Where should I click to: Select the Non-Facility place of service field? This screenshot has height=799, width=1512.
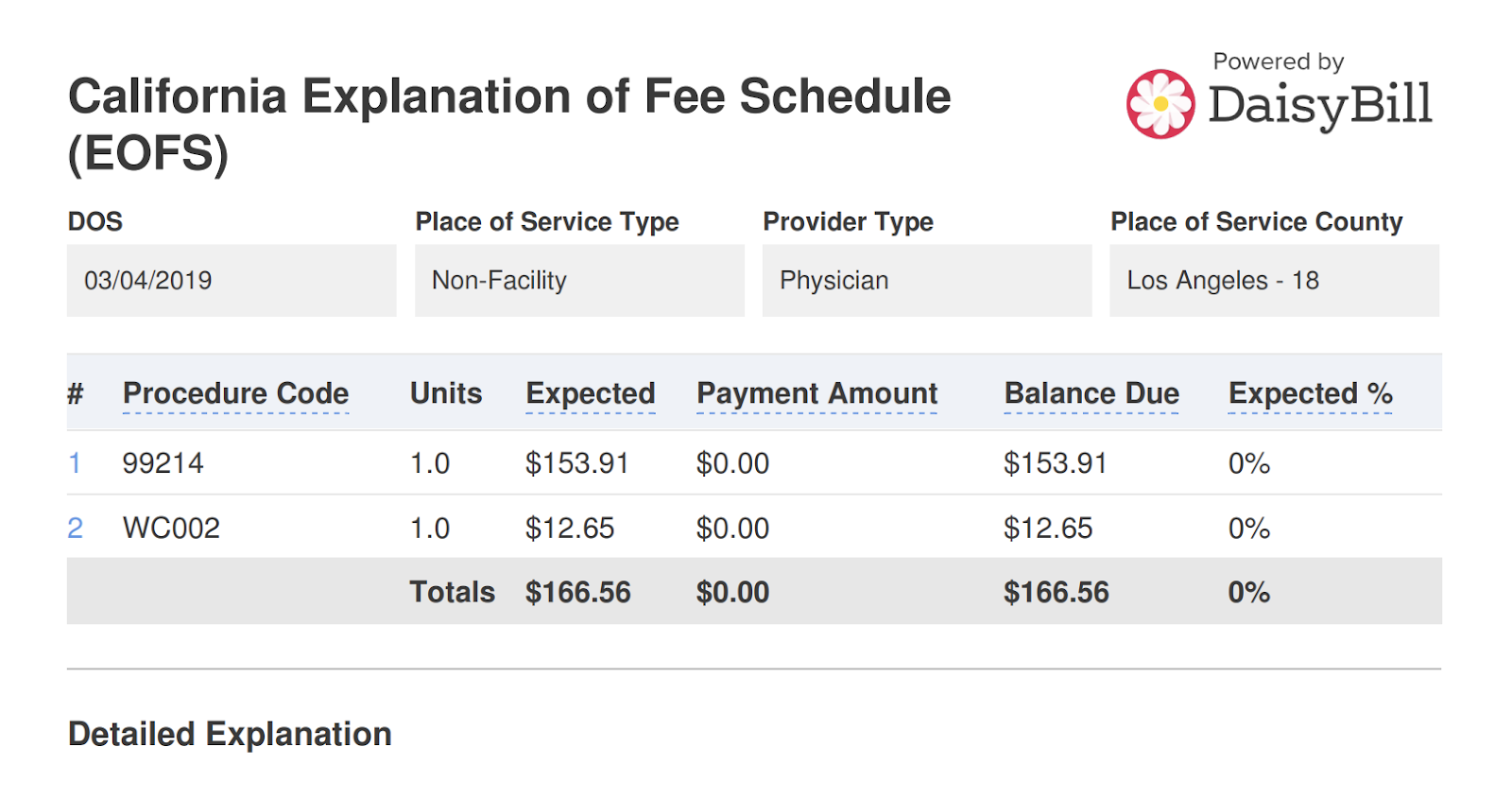(579, 281)
